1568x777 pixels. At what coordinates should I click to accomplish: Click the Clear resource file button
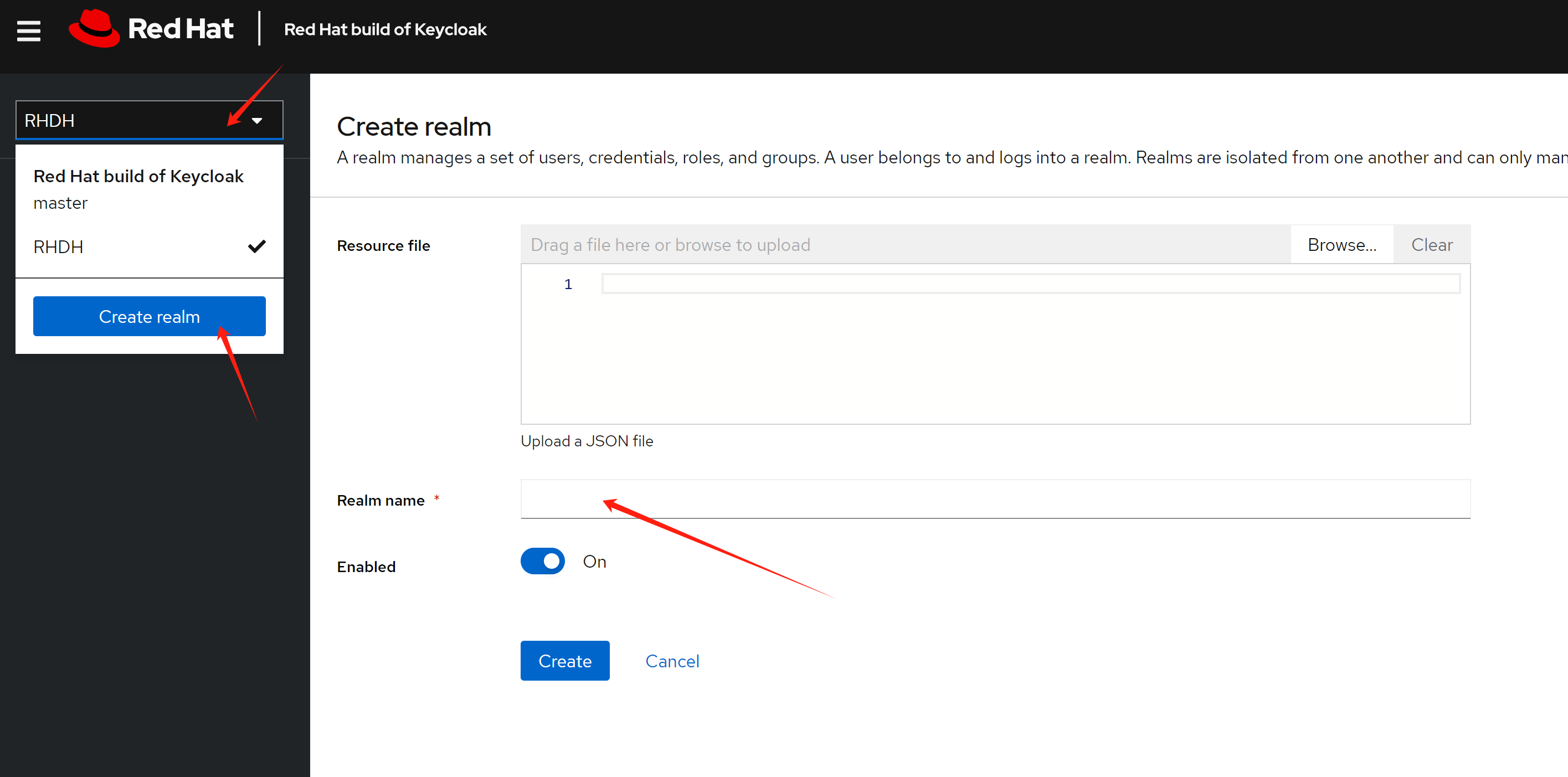pyautogui.click(x=1431, y=245)
